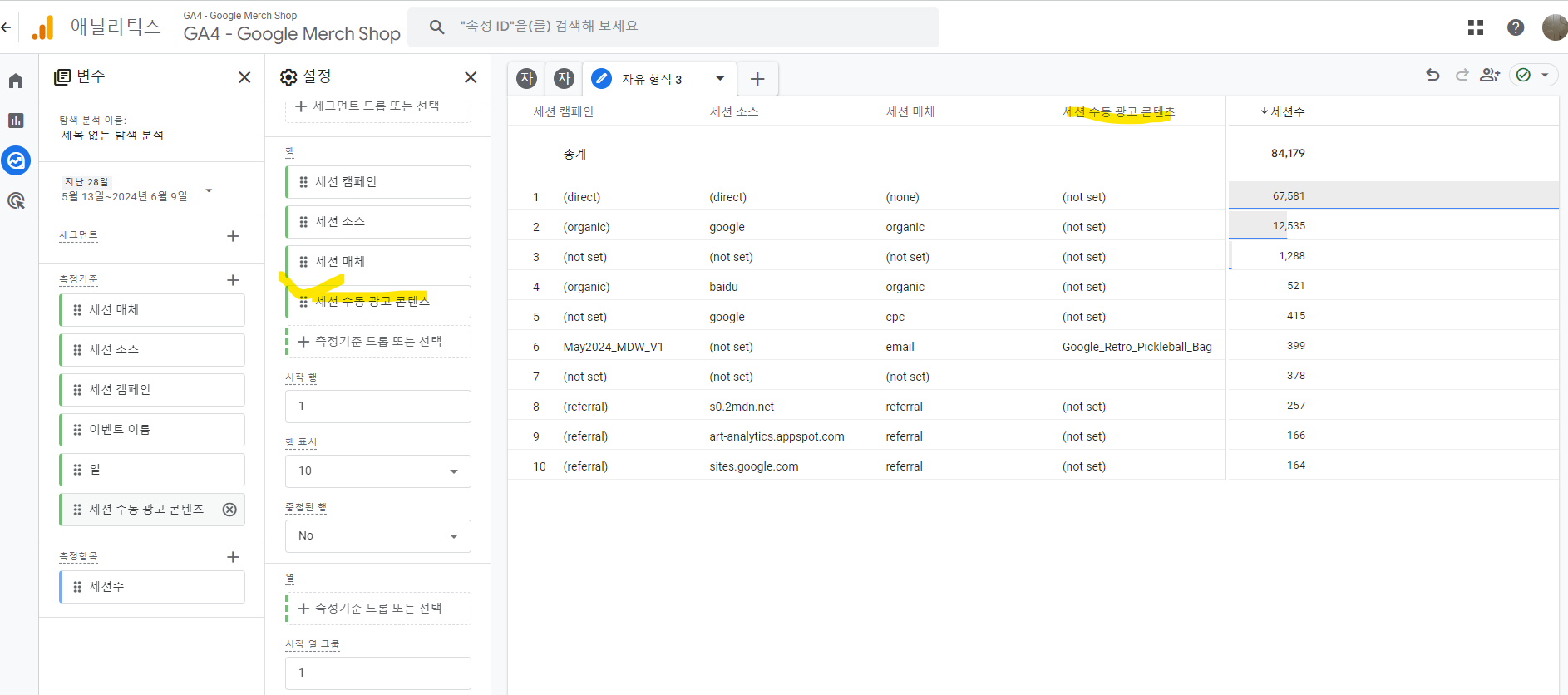This screenshot has width=1568, height=695.
Task: Click 세그먼트 드롭 또는 선택 button
Action: (x=378, y=107)
